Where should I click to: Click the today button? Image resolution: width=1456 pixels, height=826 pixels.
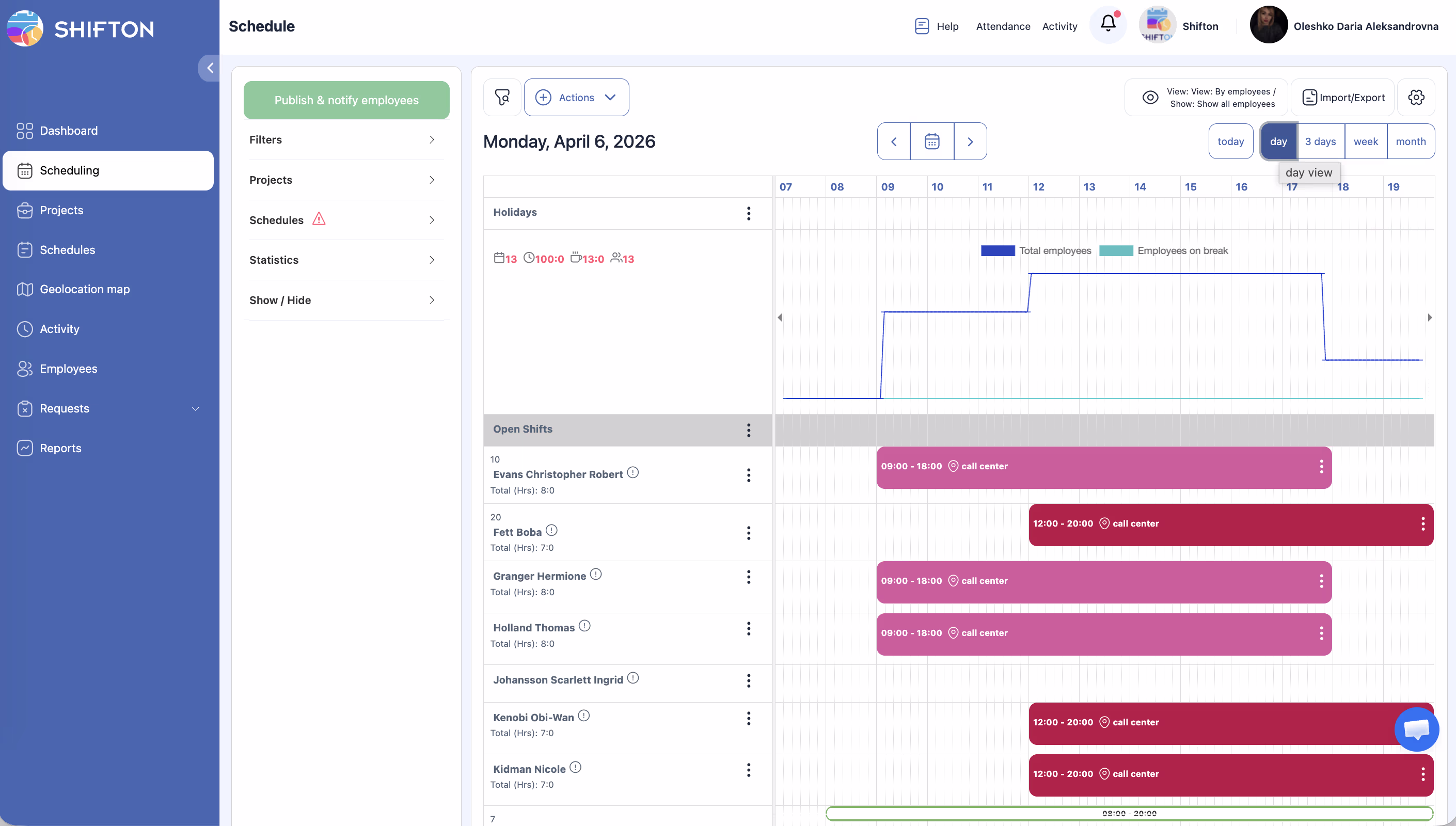click(x=1230, y=141)
